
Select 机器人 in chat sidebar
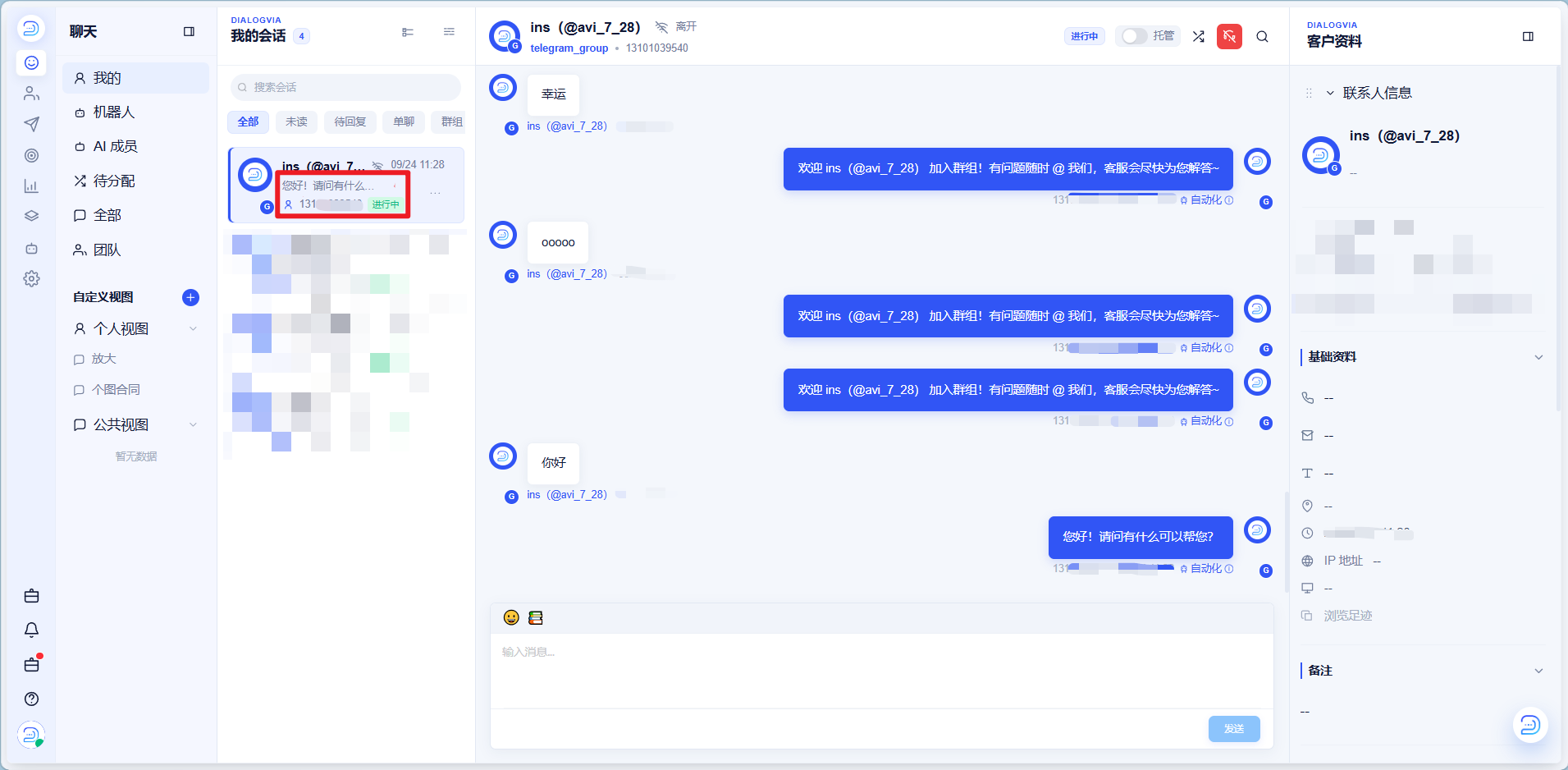(x=135, y=112)
